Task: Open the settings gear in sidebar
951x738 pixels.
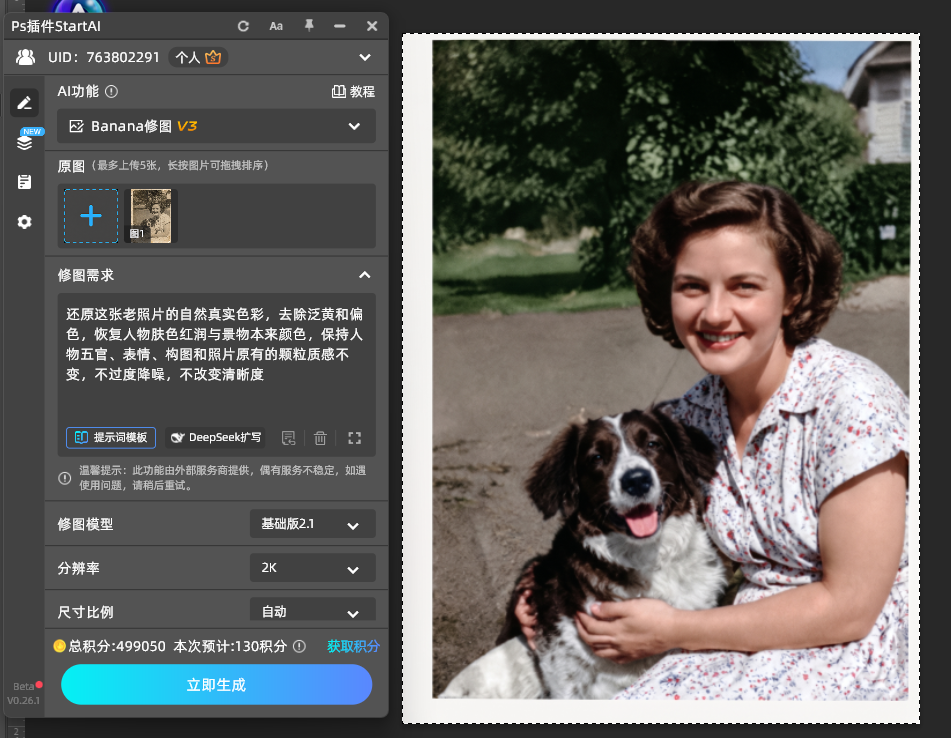Action: (x=24, y=222)
